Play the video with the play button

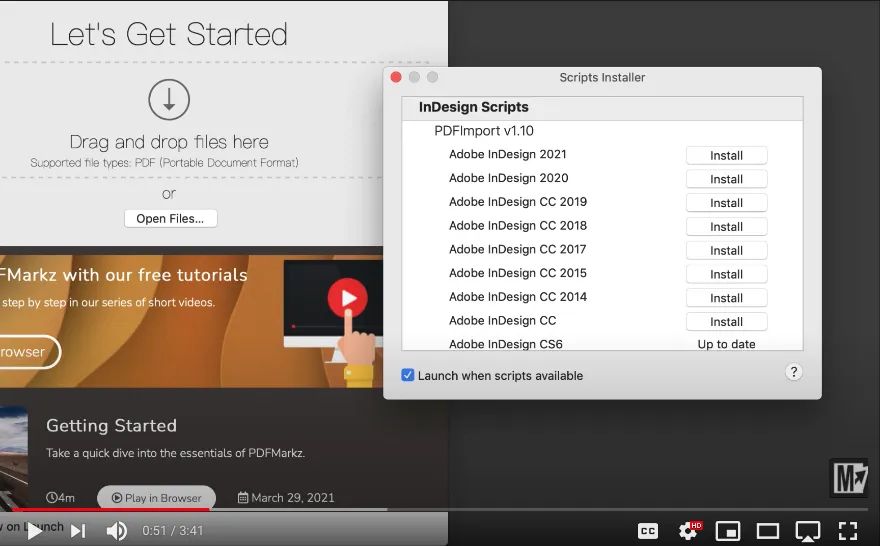(34, 531)
